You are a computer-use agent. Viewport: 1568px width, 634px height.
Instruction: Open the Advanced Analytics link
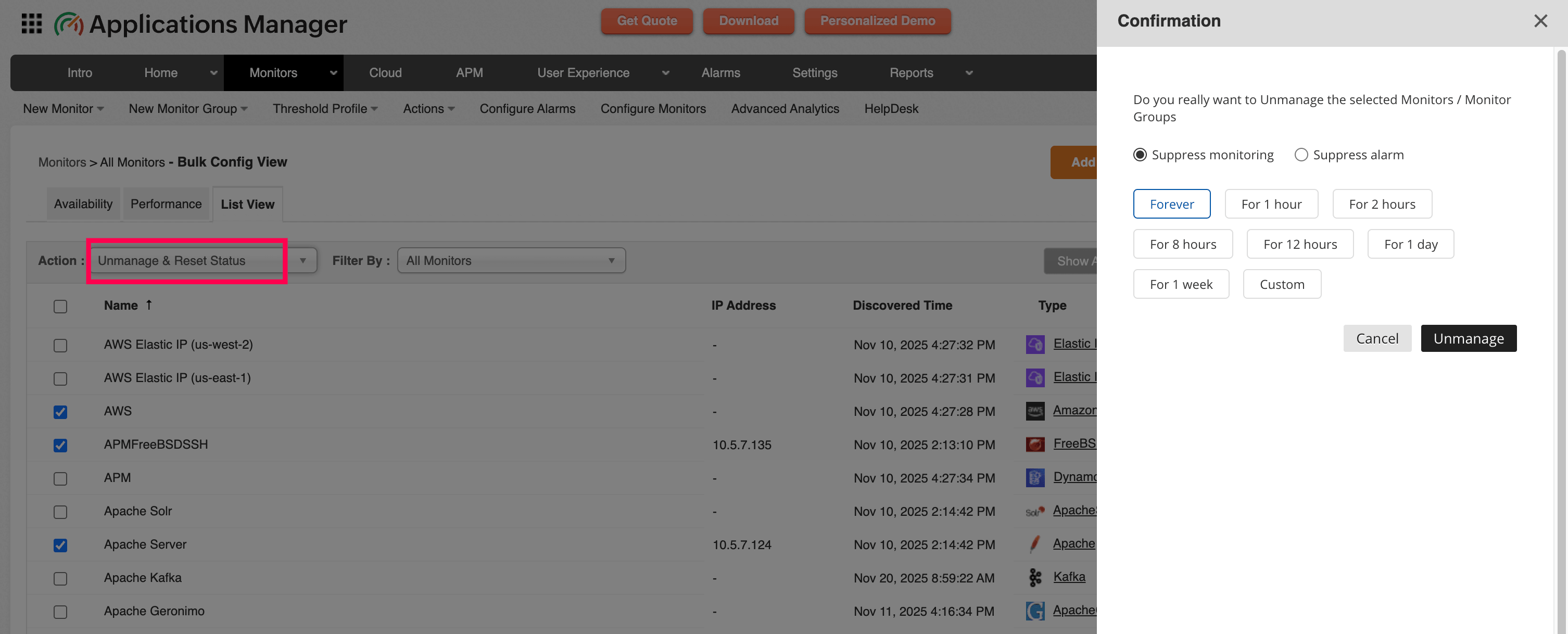pyautogui.click(x=785, y=109)
